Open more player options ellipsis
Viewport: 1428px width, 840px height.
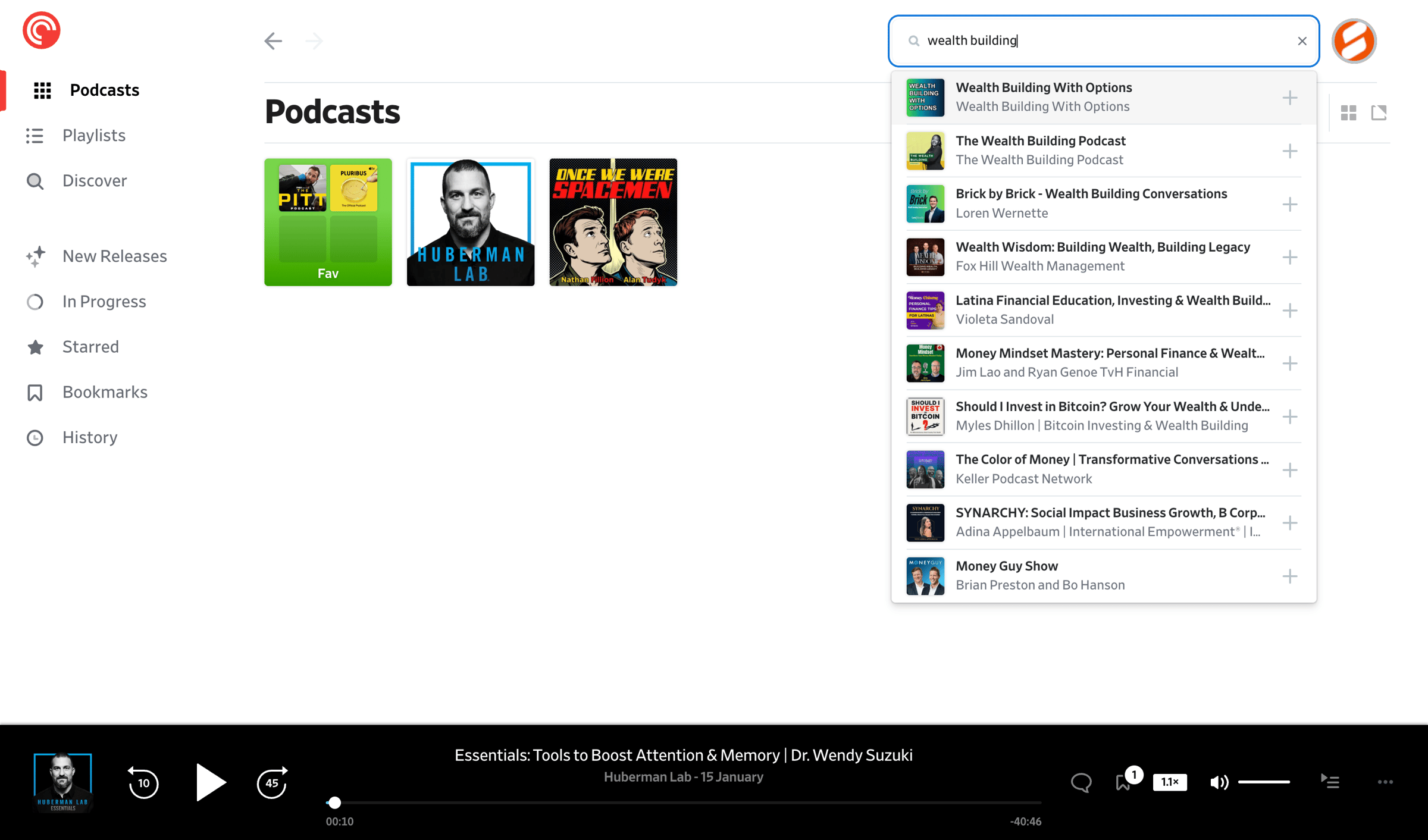click(x=1385, y=782)
